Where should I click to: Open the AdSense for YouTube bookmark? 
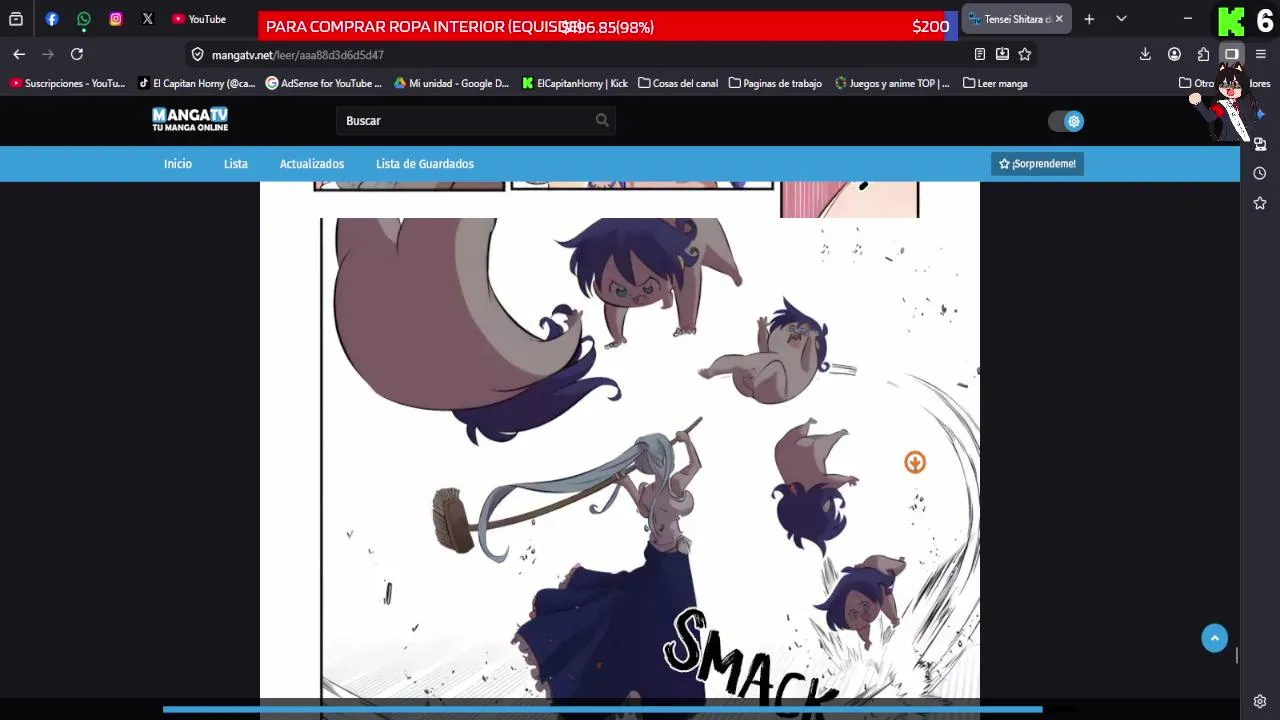click(x=324, y=84)
